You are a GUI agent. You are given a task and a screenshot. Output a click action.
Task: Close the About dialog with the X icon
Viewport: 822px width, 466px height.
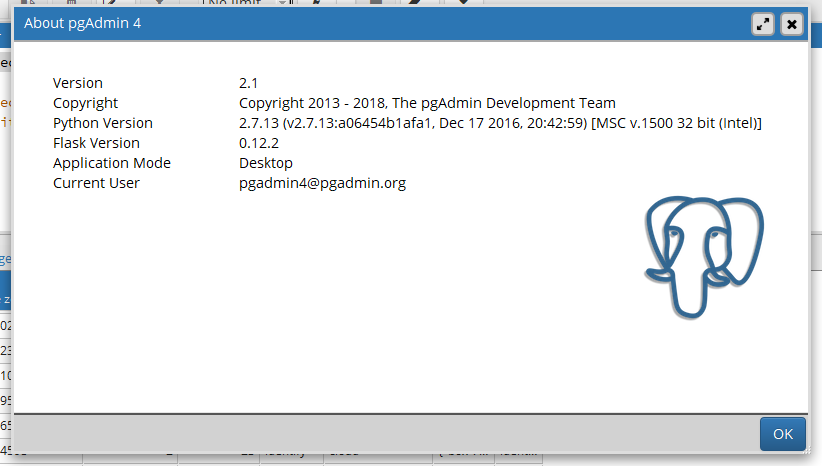click(x=791, y=24)
